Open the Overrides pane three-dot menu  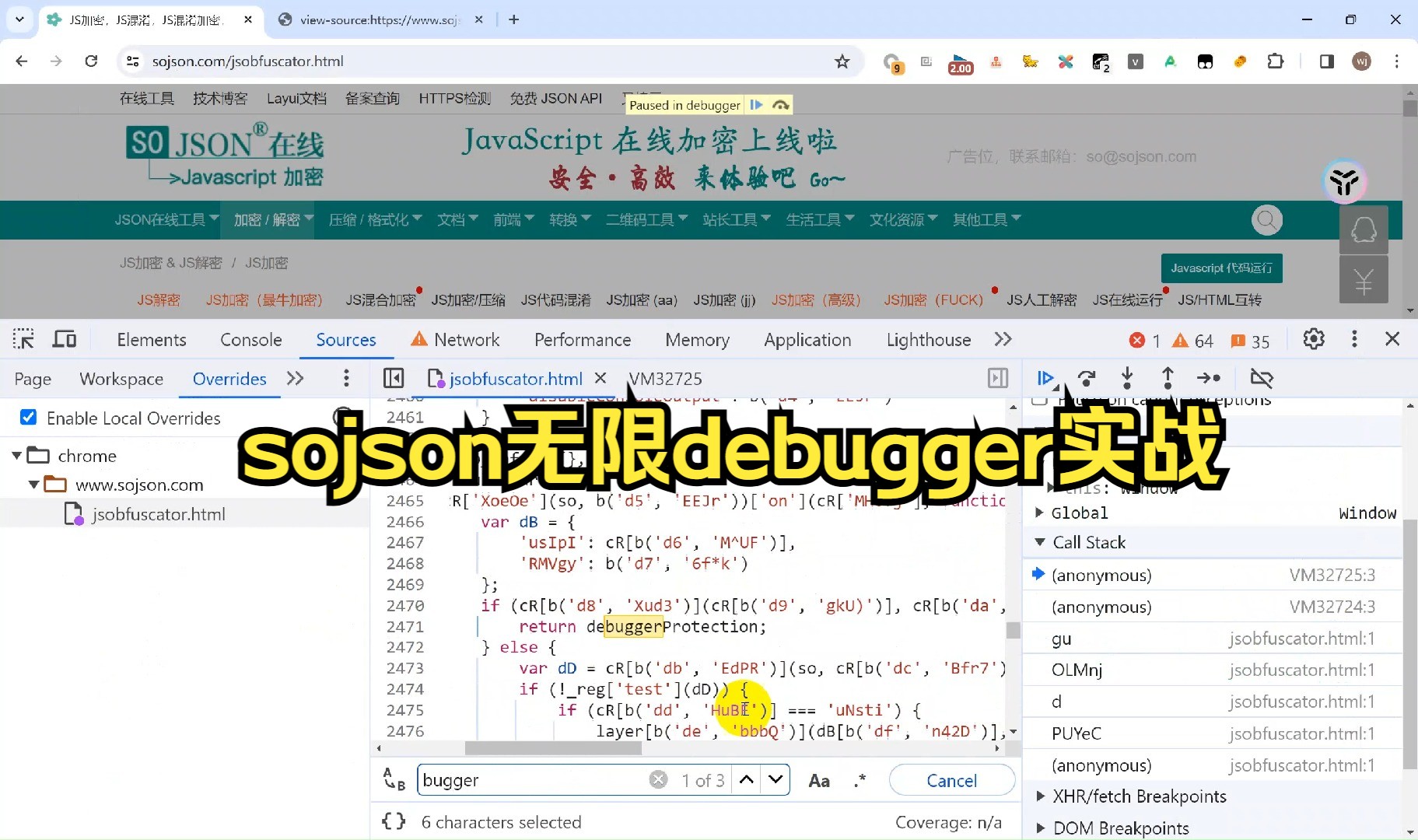[x=346, y=379]
